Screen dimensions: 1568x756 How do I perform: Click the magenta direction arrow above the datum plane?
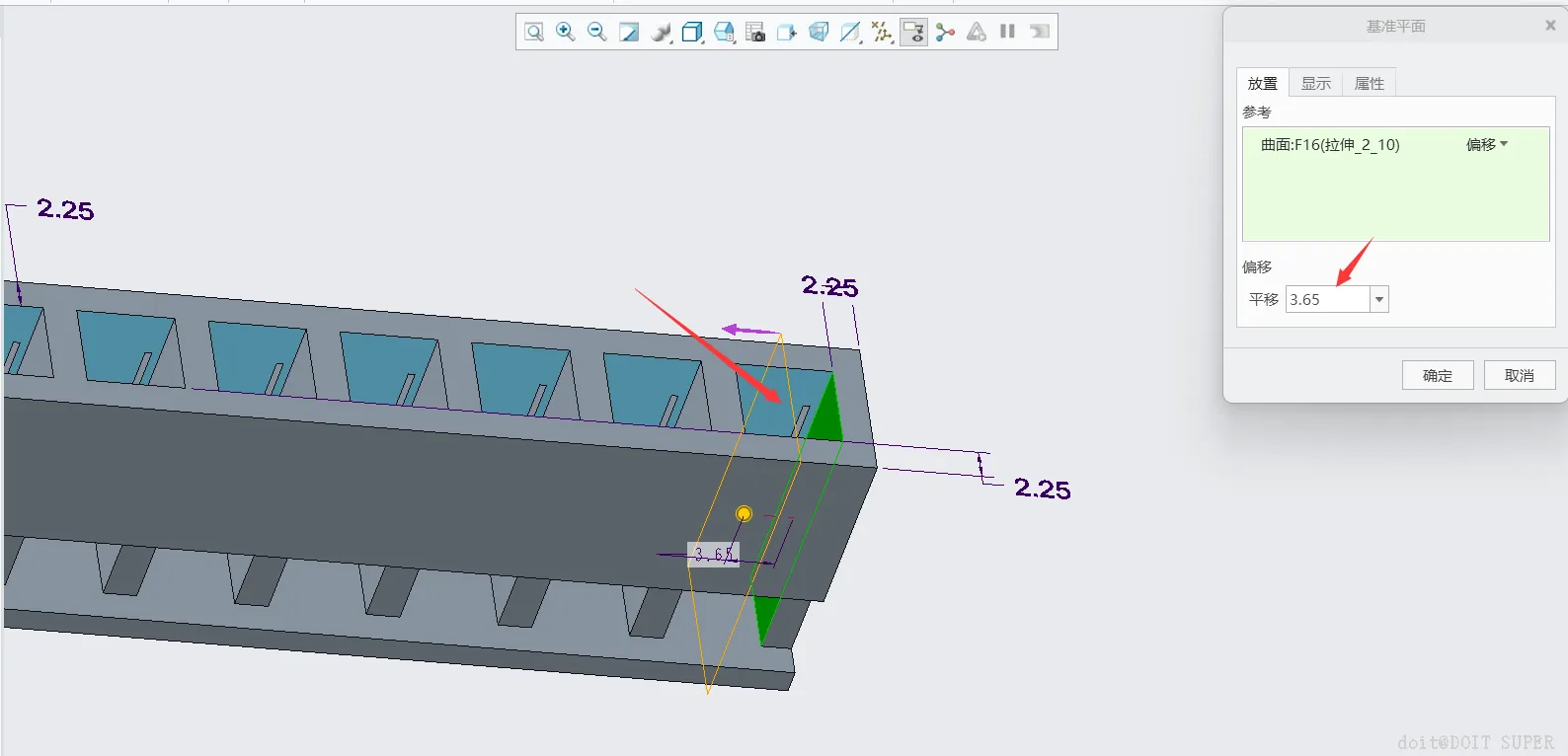(x=750, y=330)
